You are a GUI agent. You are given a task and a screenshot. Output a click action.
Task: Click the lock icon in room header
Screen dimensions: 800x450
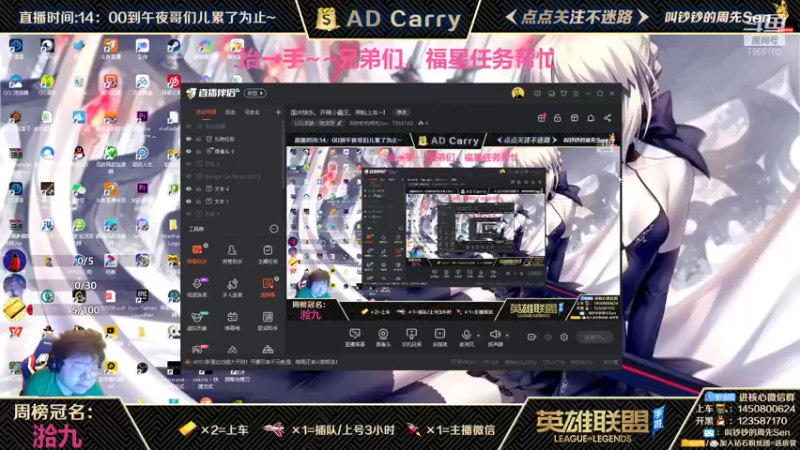(557, 118)
